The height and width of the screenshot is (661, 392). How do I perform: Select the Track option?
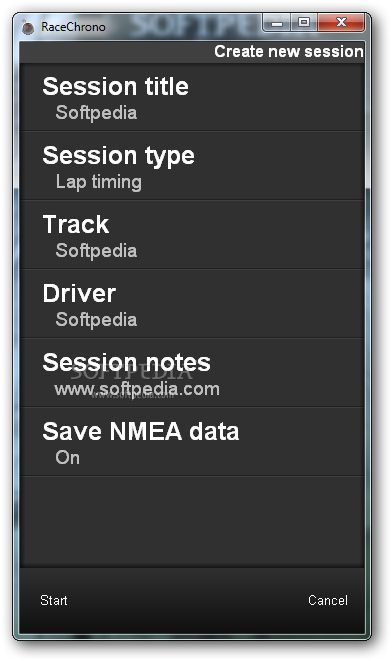pos(192,235)
